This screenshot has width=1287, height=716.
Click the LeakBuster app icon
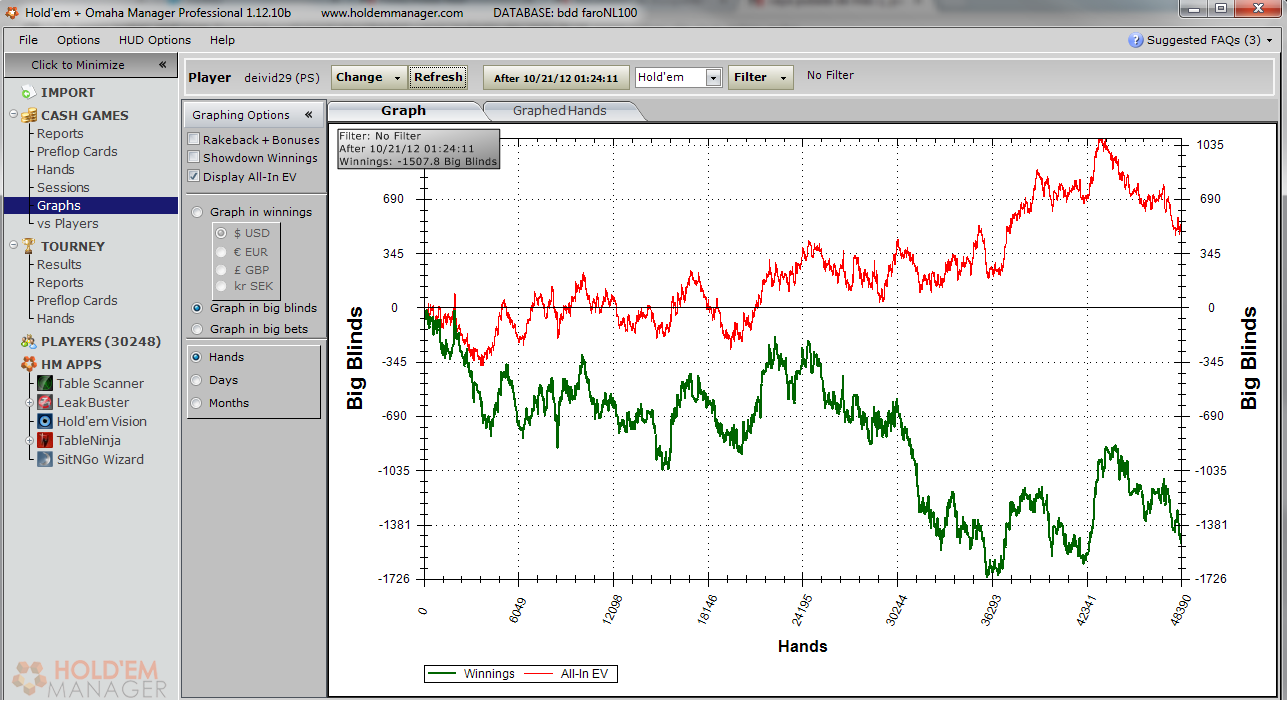coord(45,402)
